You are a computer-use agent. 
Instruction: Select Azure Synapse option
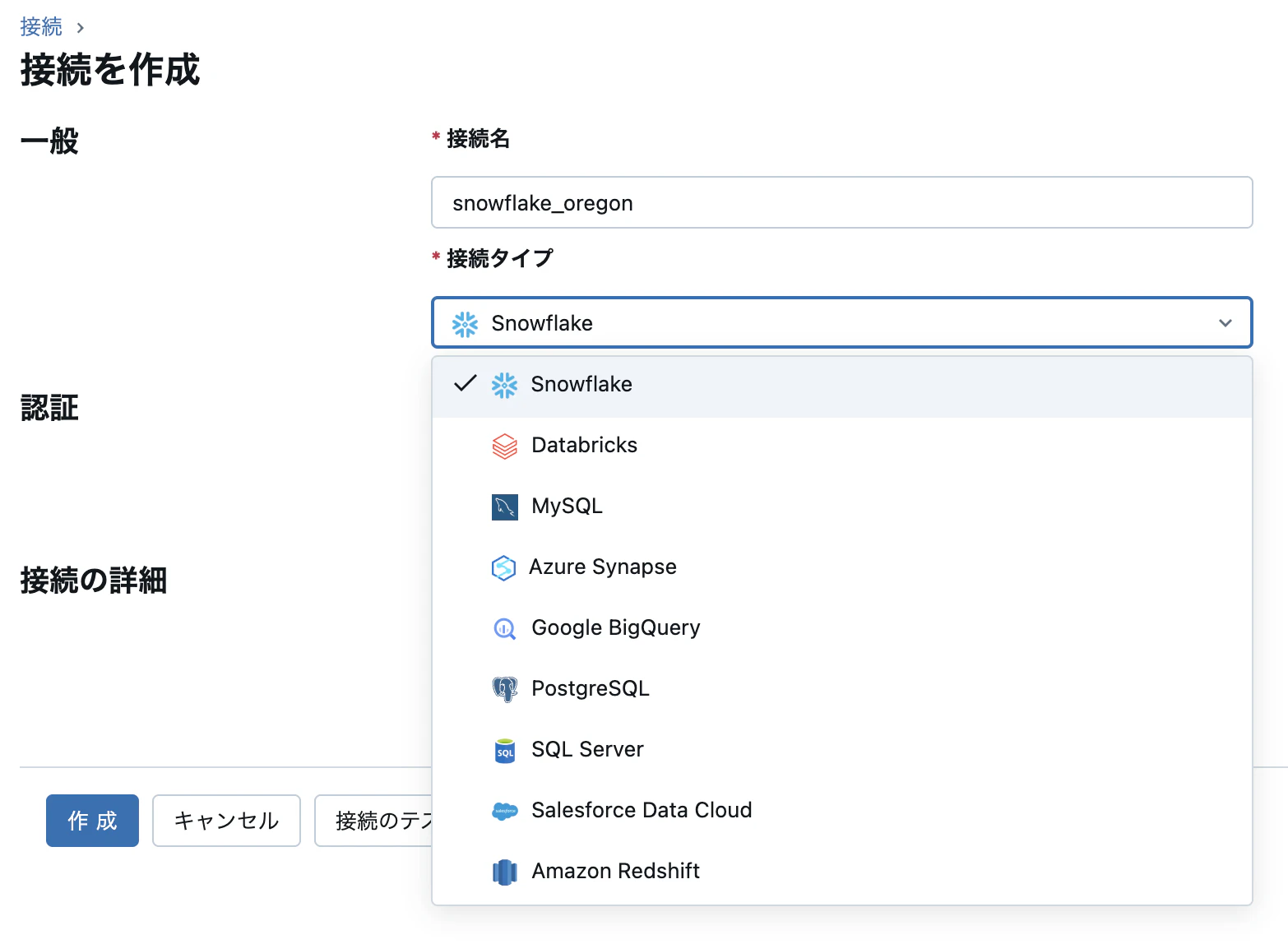(x=841, y=567)
